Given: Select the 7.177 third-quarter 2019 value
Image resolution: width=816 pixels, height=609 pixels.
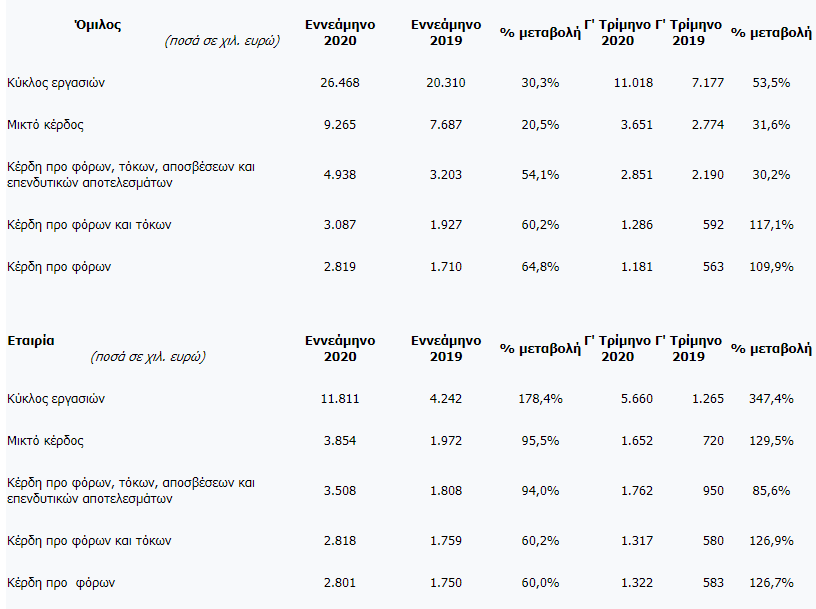Looking at the screenshot, I should point(708,83).
